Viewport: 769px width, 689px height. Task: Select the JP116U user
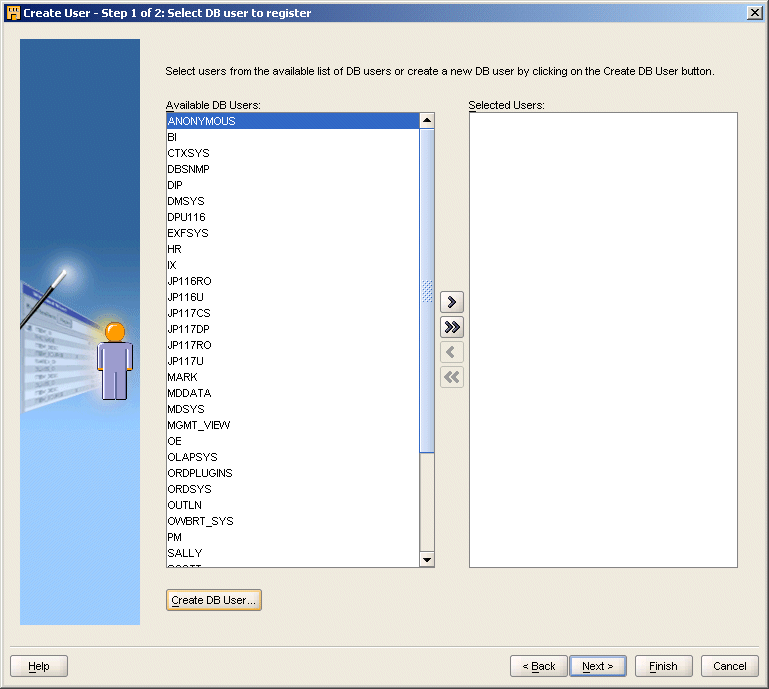pos(293,297)
